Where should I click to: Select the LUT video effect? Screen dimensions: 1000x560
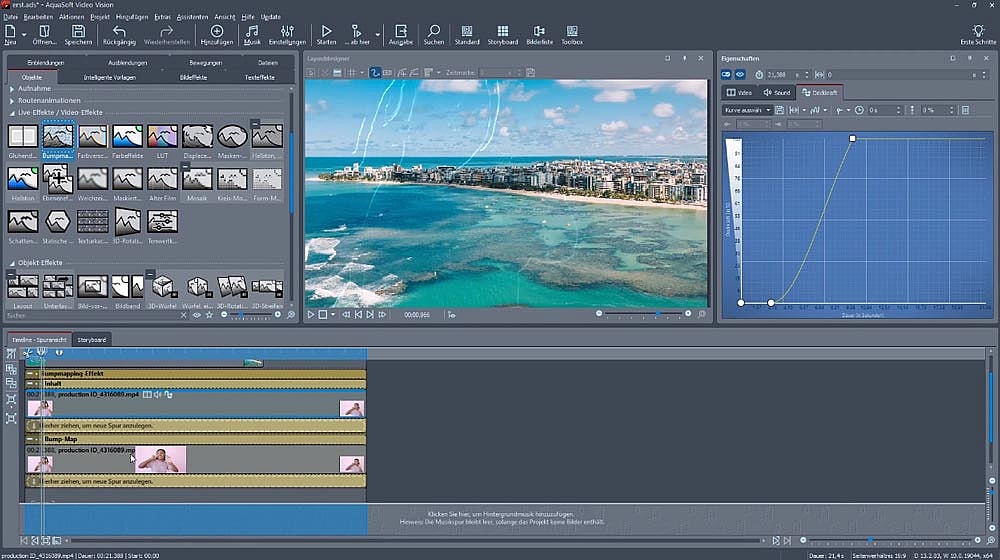162,138
